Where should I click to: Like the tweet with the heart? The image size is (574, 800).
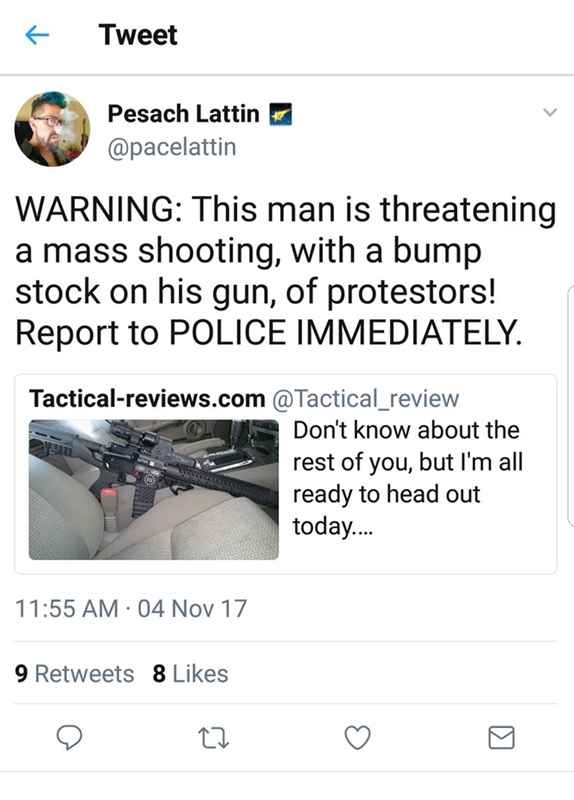click(x=357, y=738)
